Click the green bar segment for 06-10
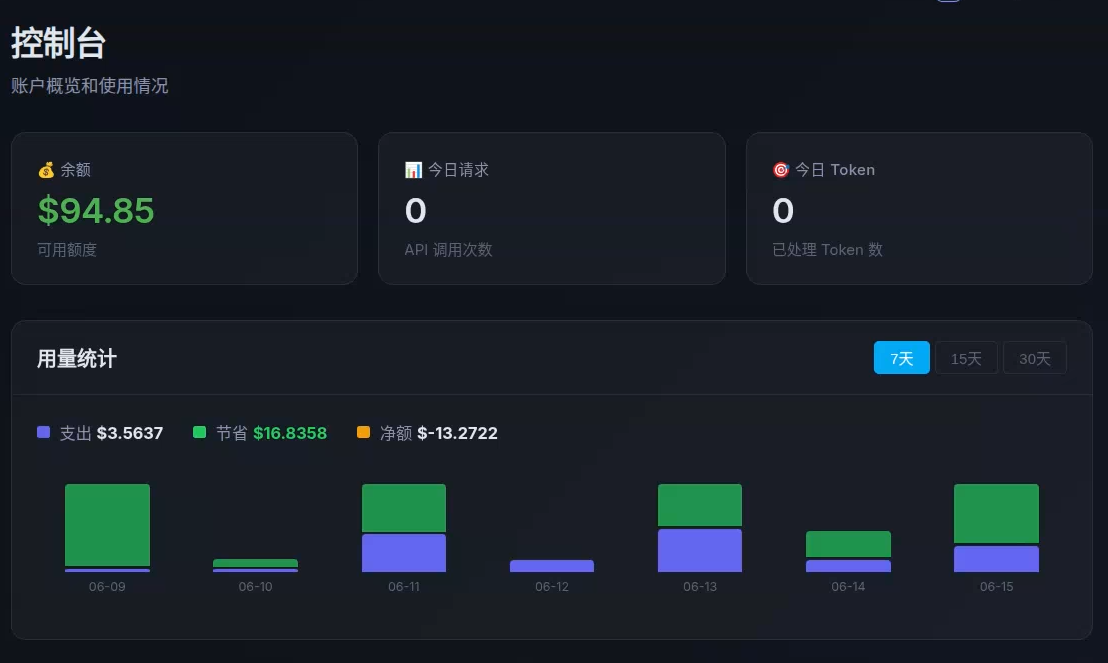This screenshot has height=663, width=1108. point(255,563)
